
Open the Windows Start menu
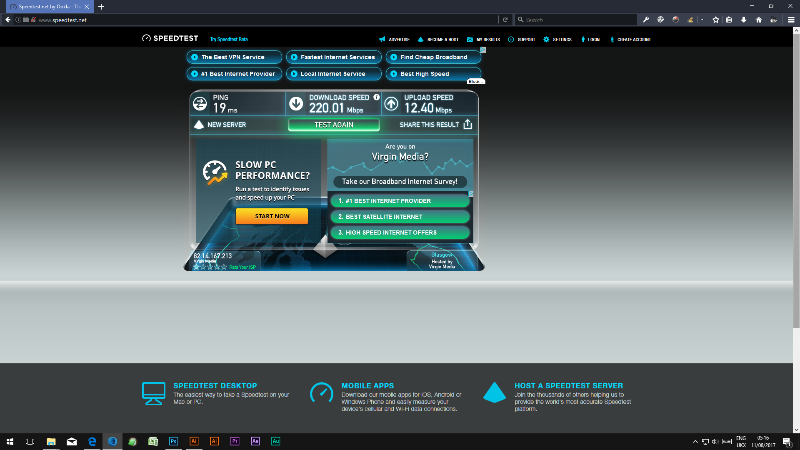10,442
